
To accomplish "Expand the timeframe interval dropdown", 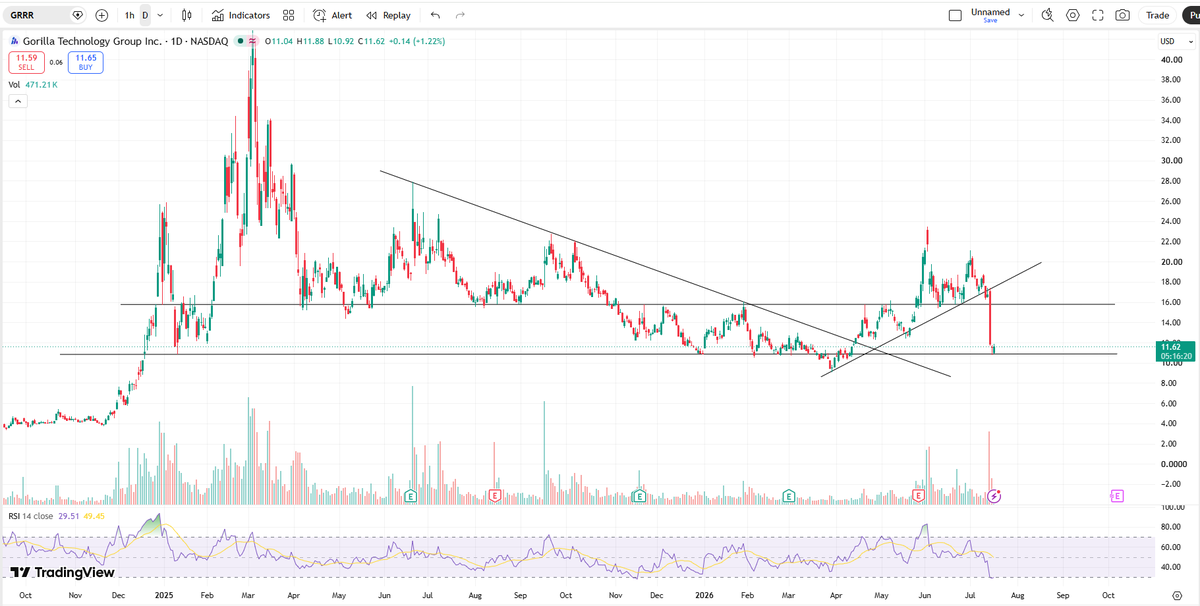I will pyautogui.click(x=160, y=15).
